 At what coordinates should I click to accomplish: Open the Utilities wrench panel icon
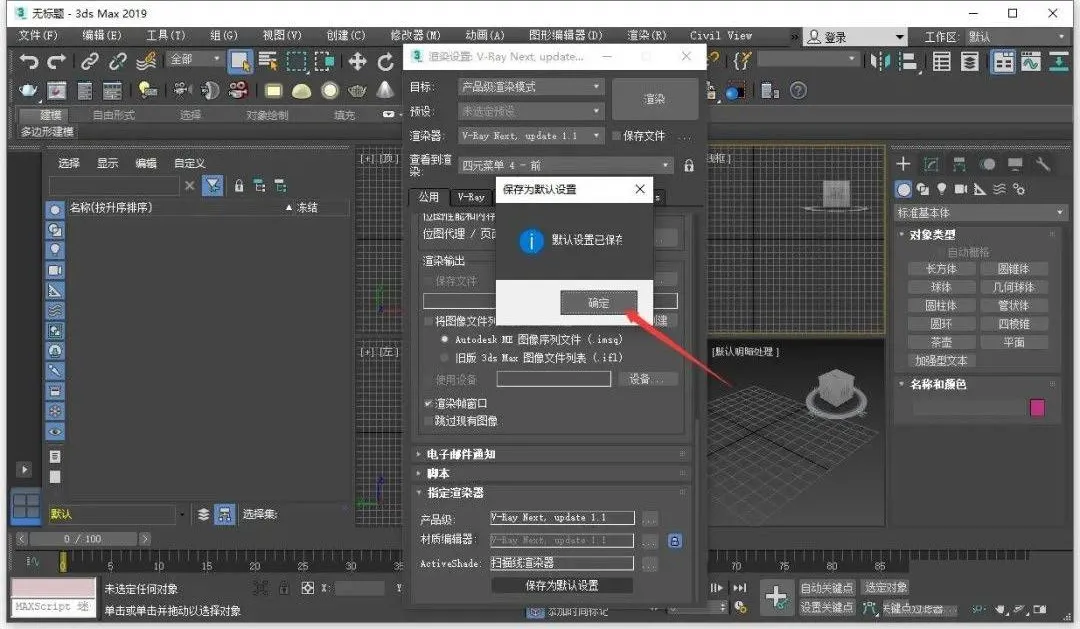tap(1043, 164)
